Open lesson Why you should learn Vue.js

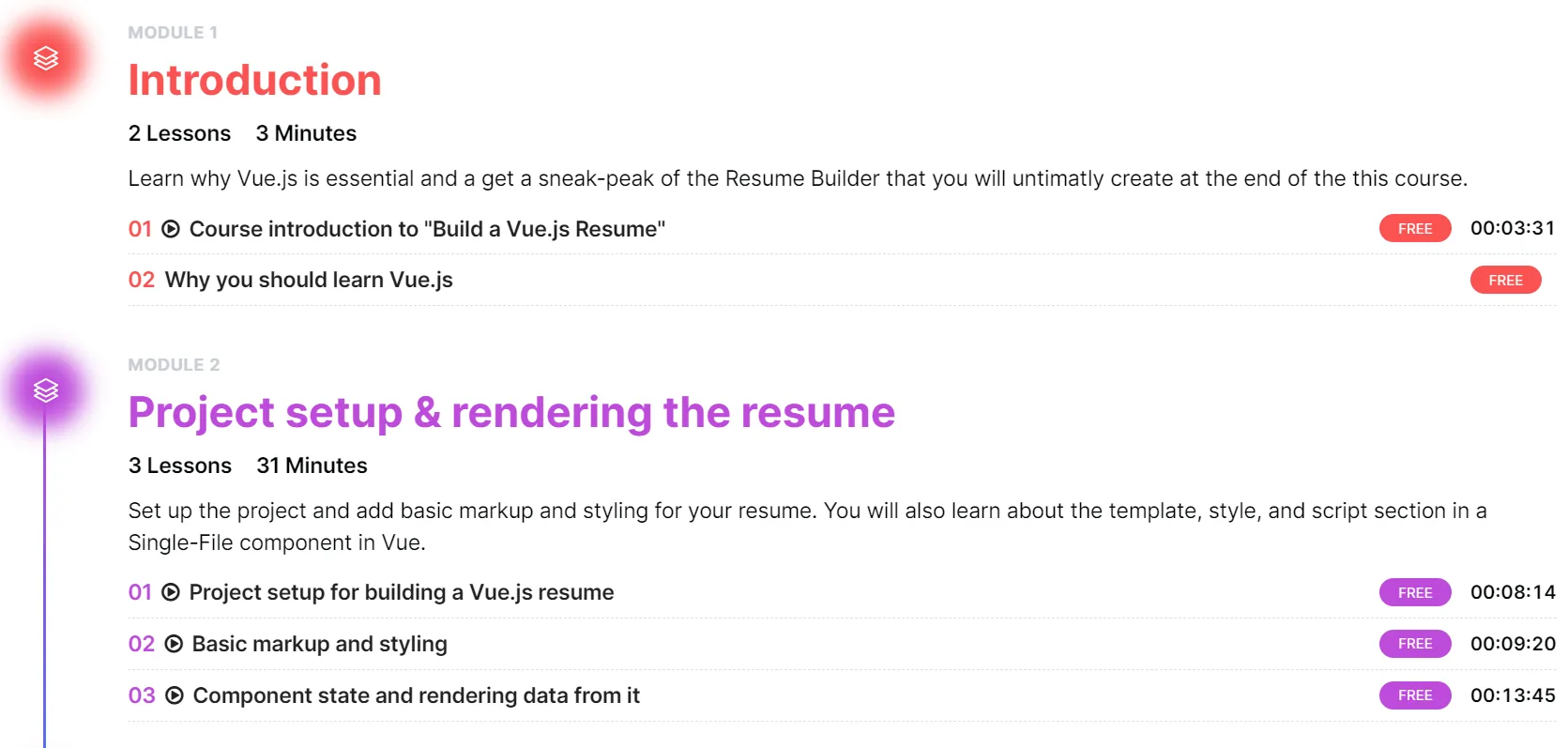309,280
